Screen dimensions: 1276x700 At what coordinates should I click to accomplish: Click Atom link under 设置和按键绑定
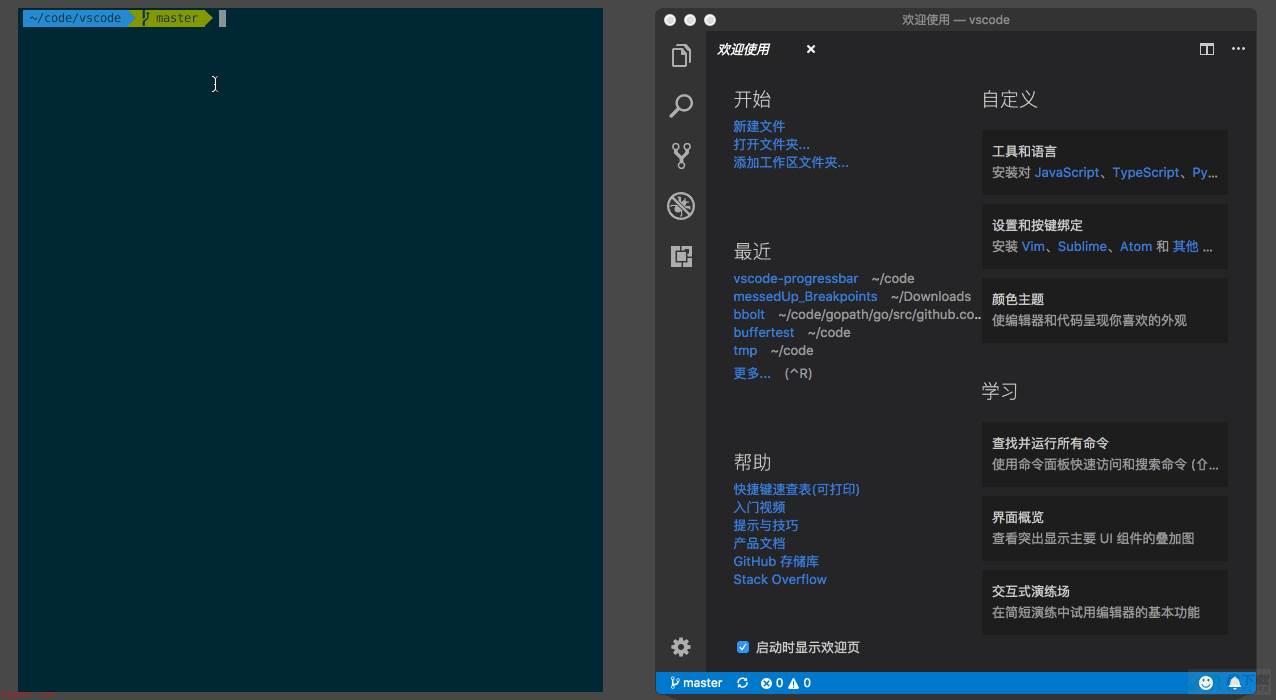click(1136, 246)
